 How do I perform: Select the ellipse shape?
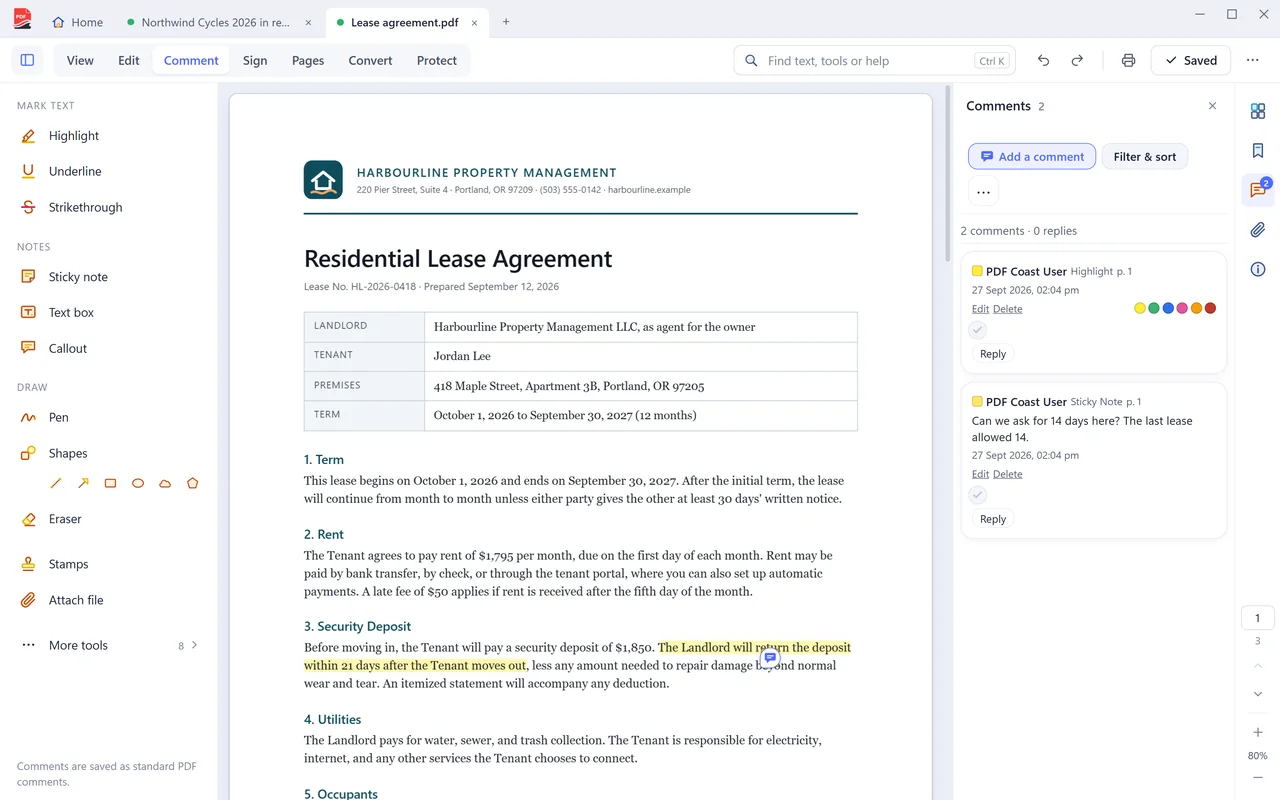138,483
